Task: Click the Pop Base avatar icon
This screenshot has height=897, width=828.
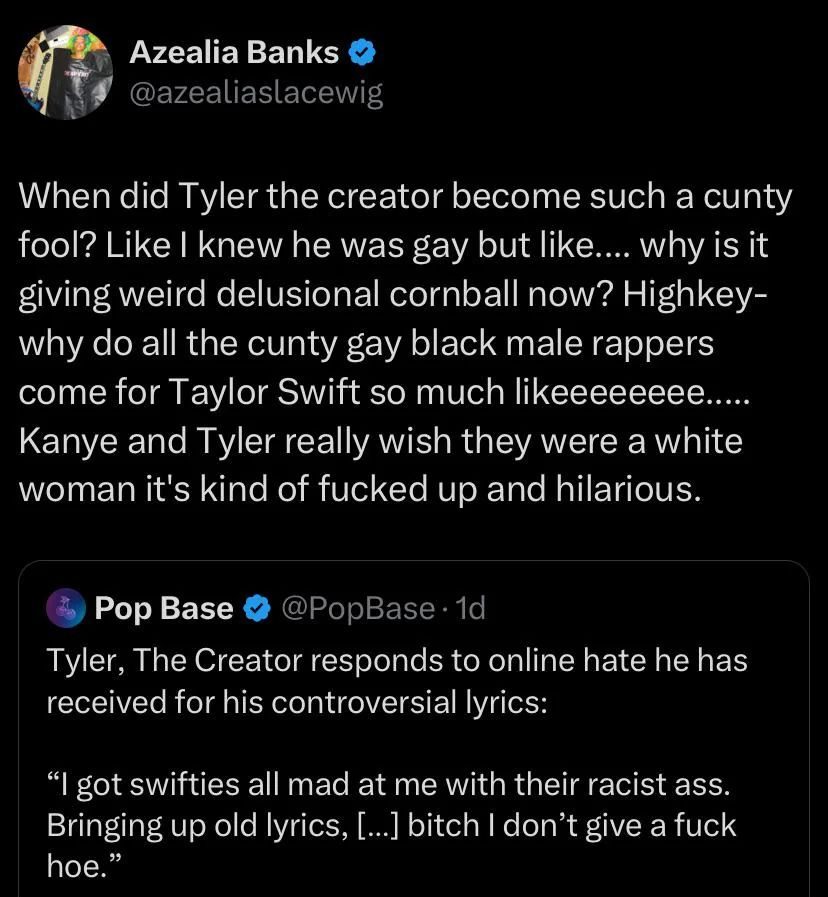Action: pyautogui.click(x=66, y=607)
